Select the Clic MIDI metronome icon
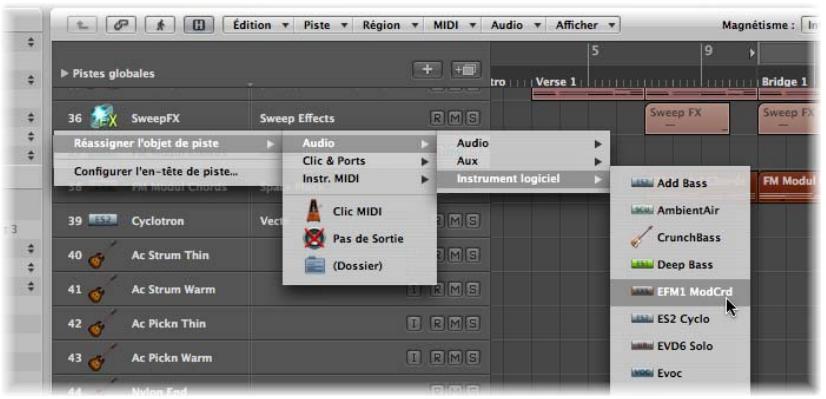Screen dimensions: 826x399 point(315,211)
